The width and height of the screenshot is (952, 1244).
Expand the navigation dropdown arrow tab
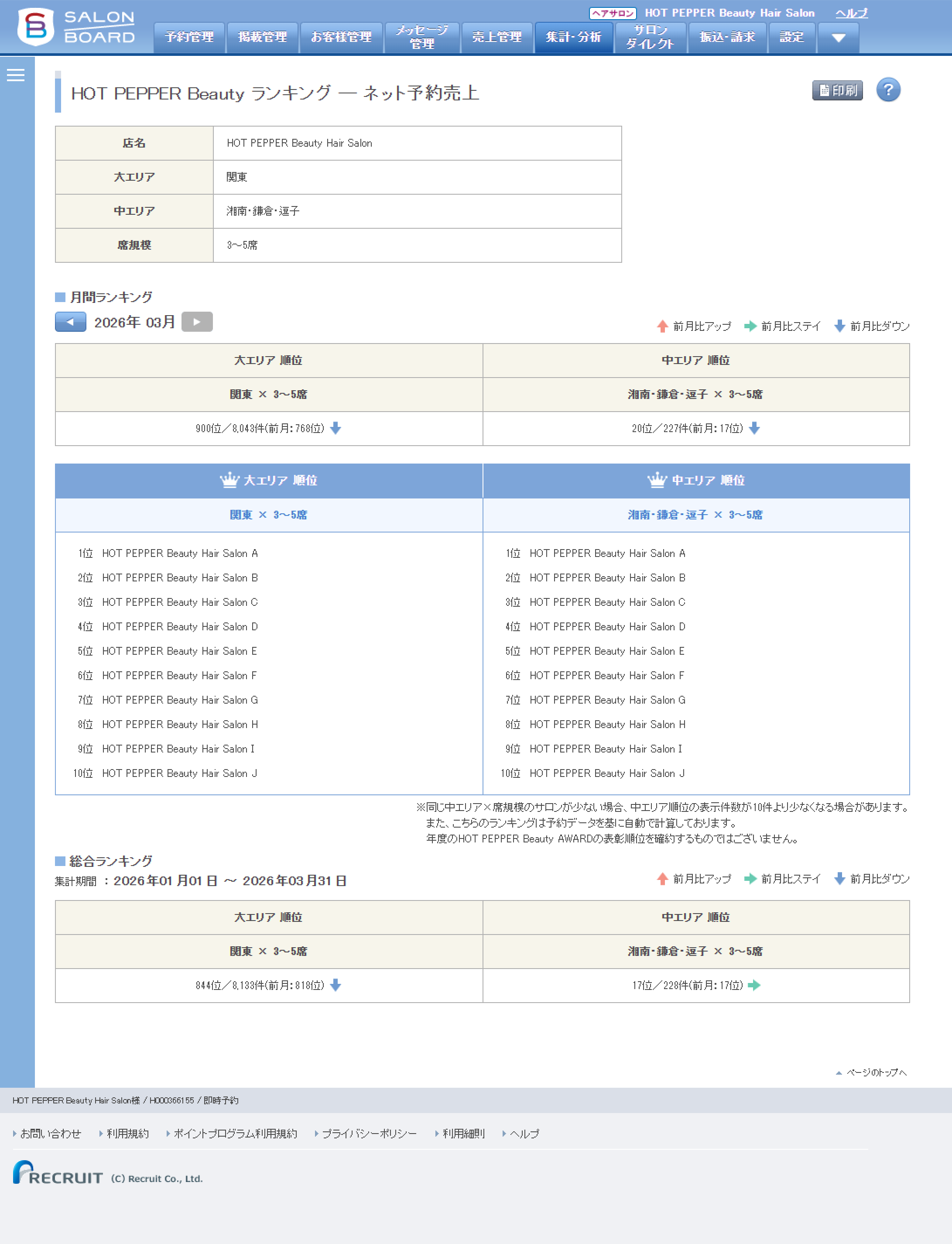click(x=838, y=38)
